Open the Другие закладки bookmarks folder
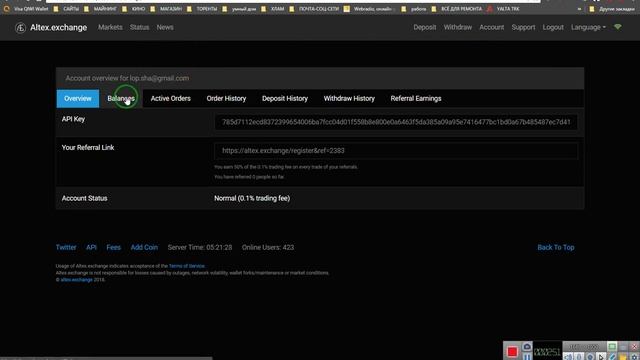The width and height of the screenshot is (640, 360). pyautogui.click(x=612, y=9)
